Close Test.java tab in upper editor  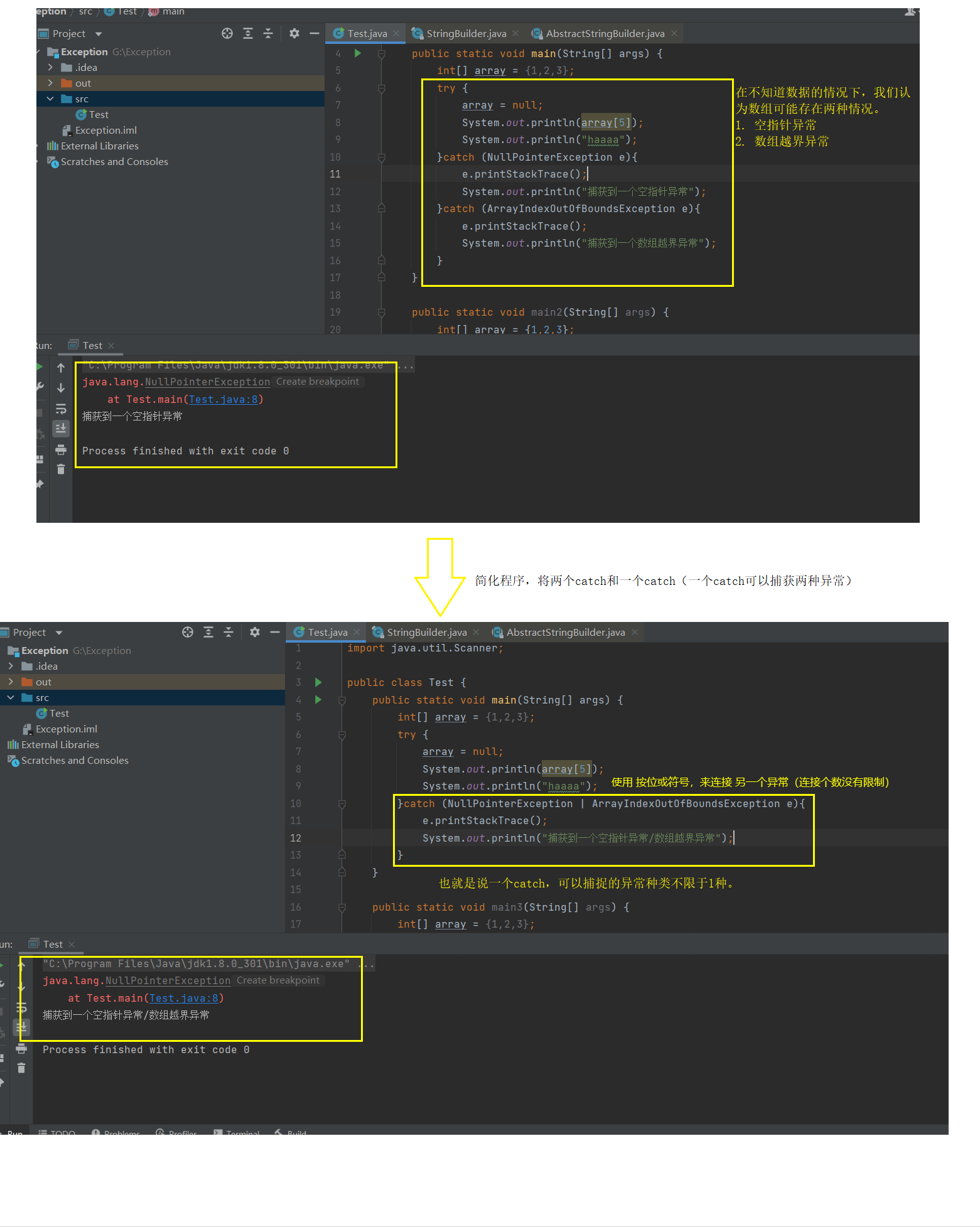point(396,33)
